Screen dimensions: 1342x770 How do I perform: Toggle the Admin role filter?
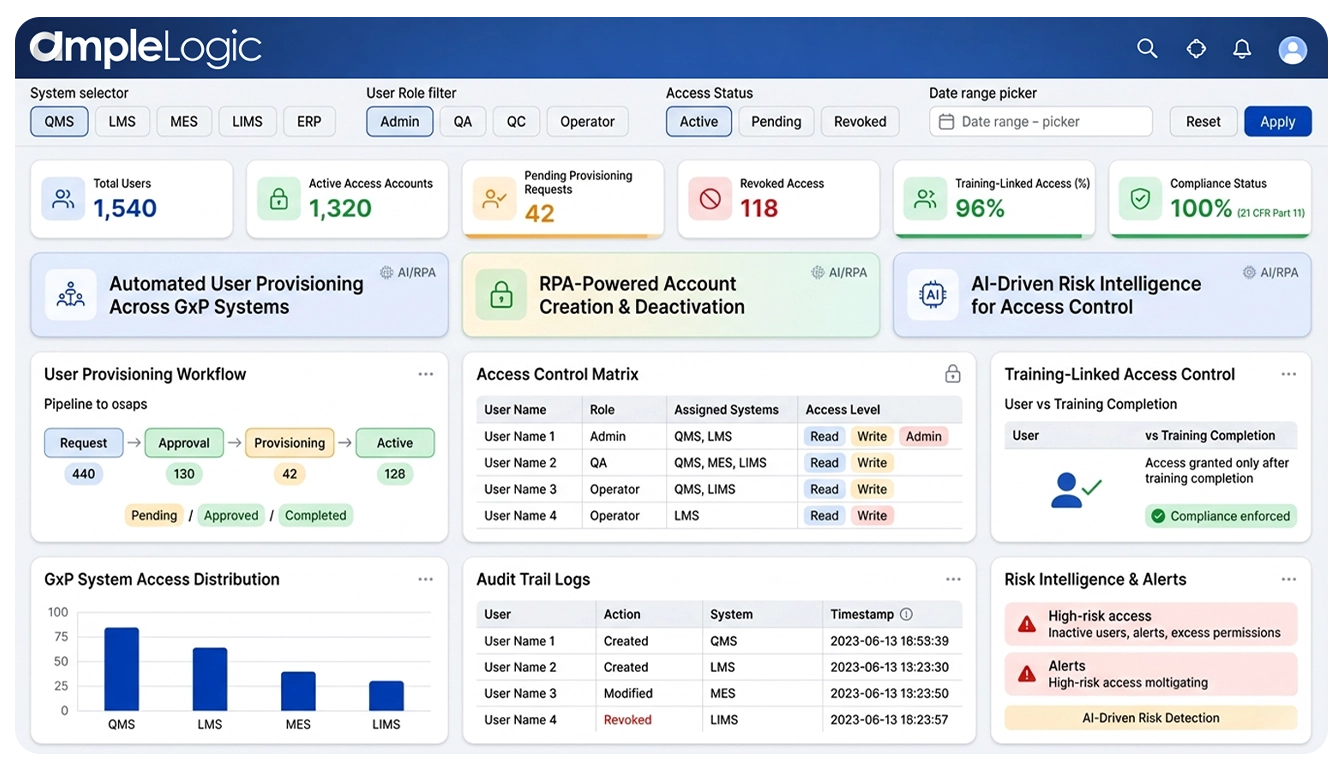[399, 121]
